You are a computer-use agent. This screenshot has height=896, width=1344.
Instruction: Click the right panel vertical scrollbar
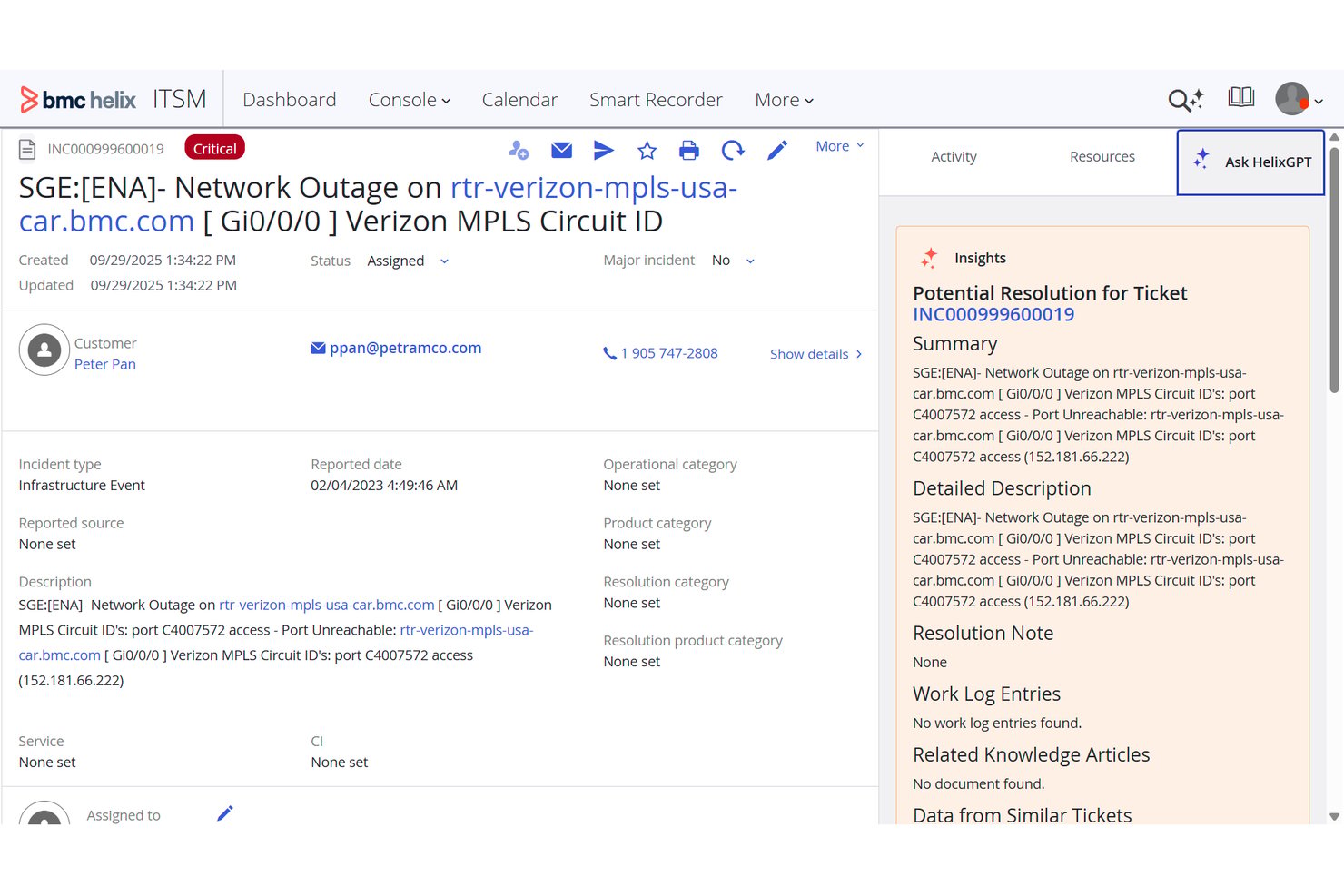point(1334,271)
